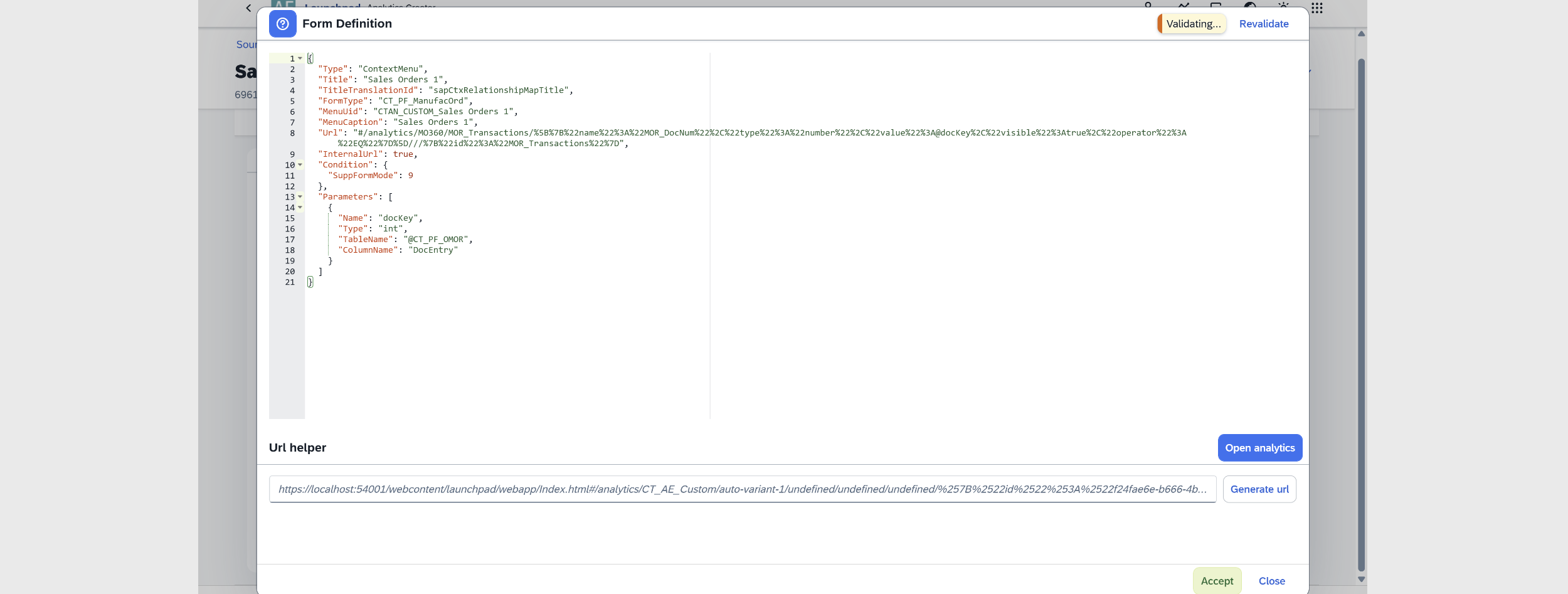
Task: Close the Form Definition dialog
Action: pyautogui.click(x=1272, y=580)
